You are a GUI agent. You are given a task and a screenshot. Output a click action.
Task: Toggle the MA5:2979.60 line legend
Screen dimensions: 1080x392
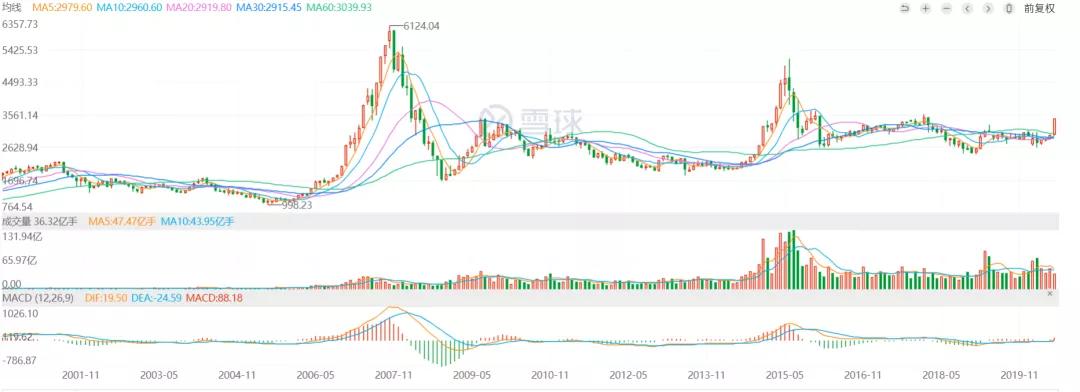point(62,8)
